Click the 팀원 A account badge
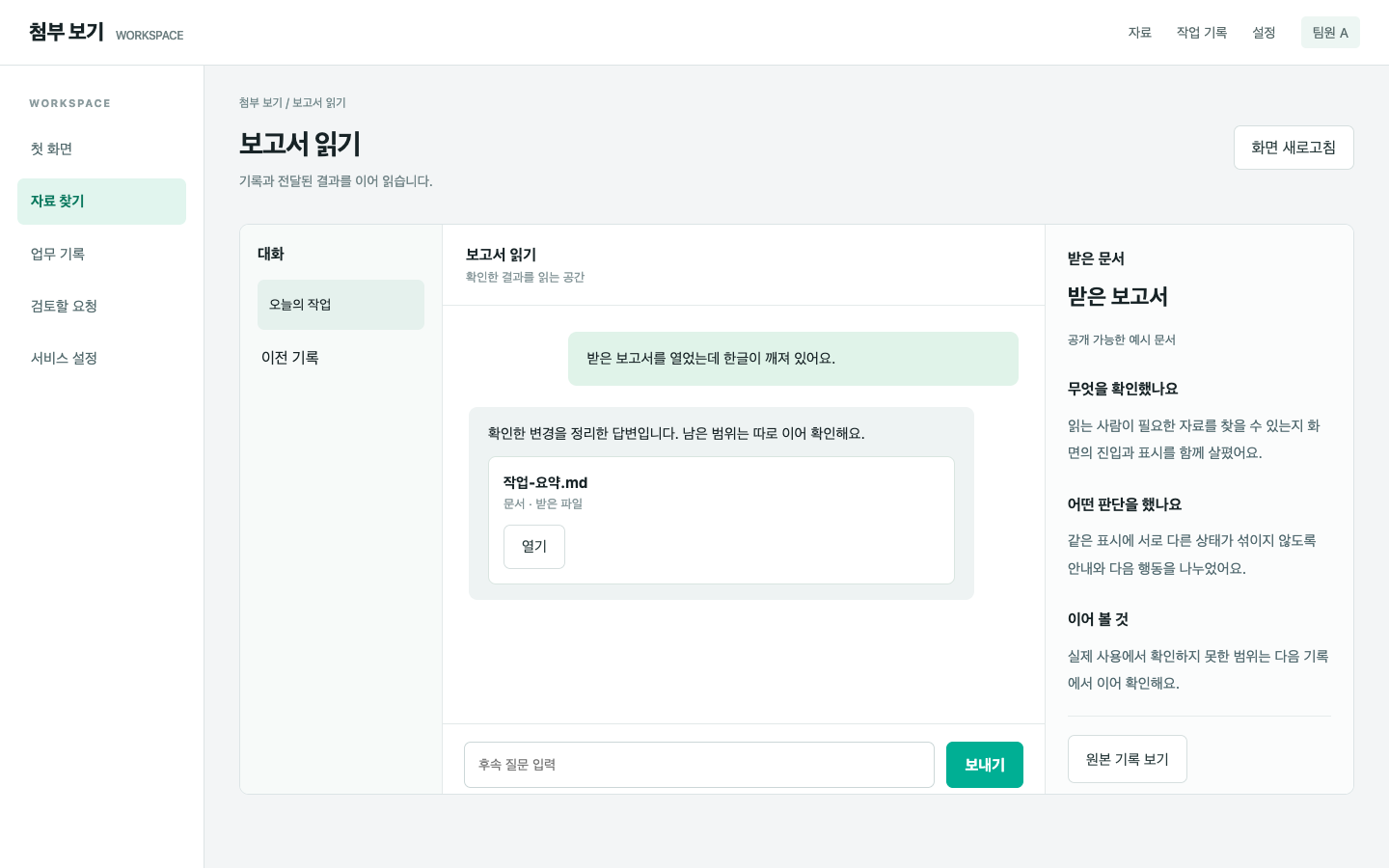This screenshot has width=1389, height=868. point(1330,33)
